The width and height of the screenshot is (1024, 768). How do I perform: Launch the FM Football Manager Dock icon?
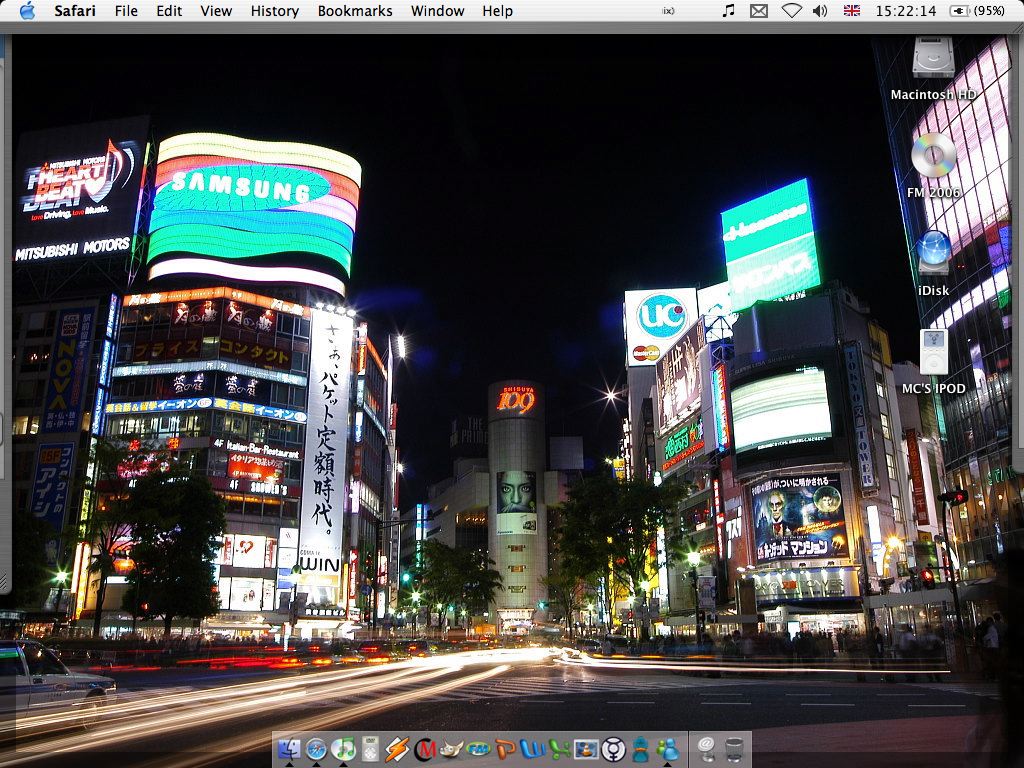tap(478, 750)
